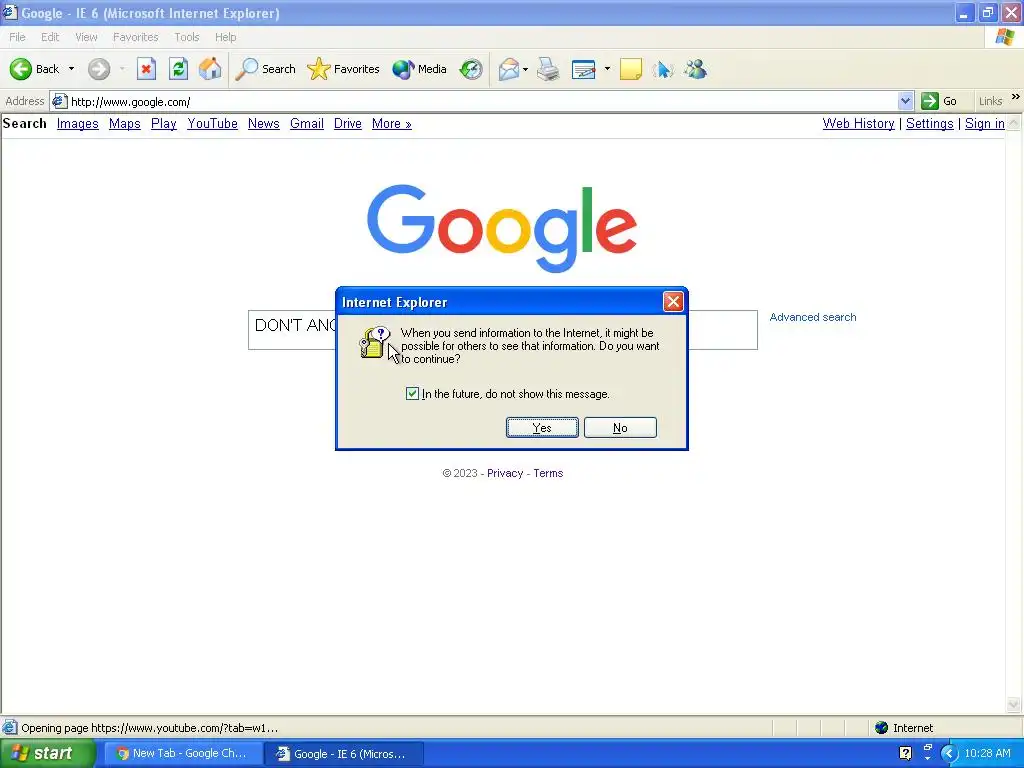The height and width of the screenshot is (768, 1024).
Task: Click the address bar URL field
Action: 482,101
